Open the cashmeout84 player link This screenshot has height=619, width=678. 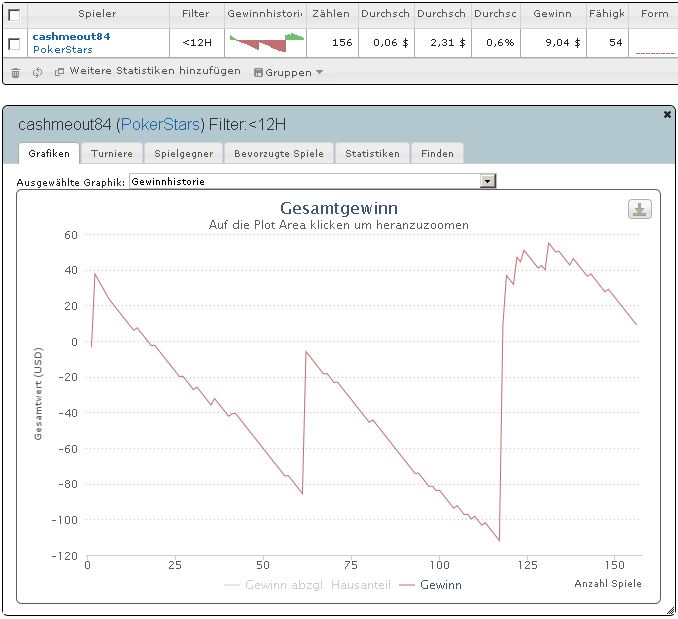(71, 36)
